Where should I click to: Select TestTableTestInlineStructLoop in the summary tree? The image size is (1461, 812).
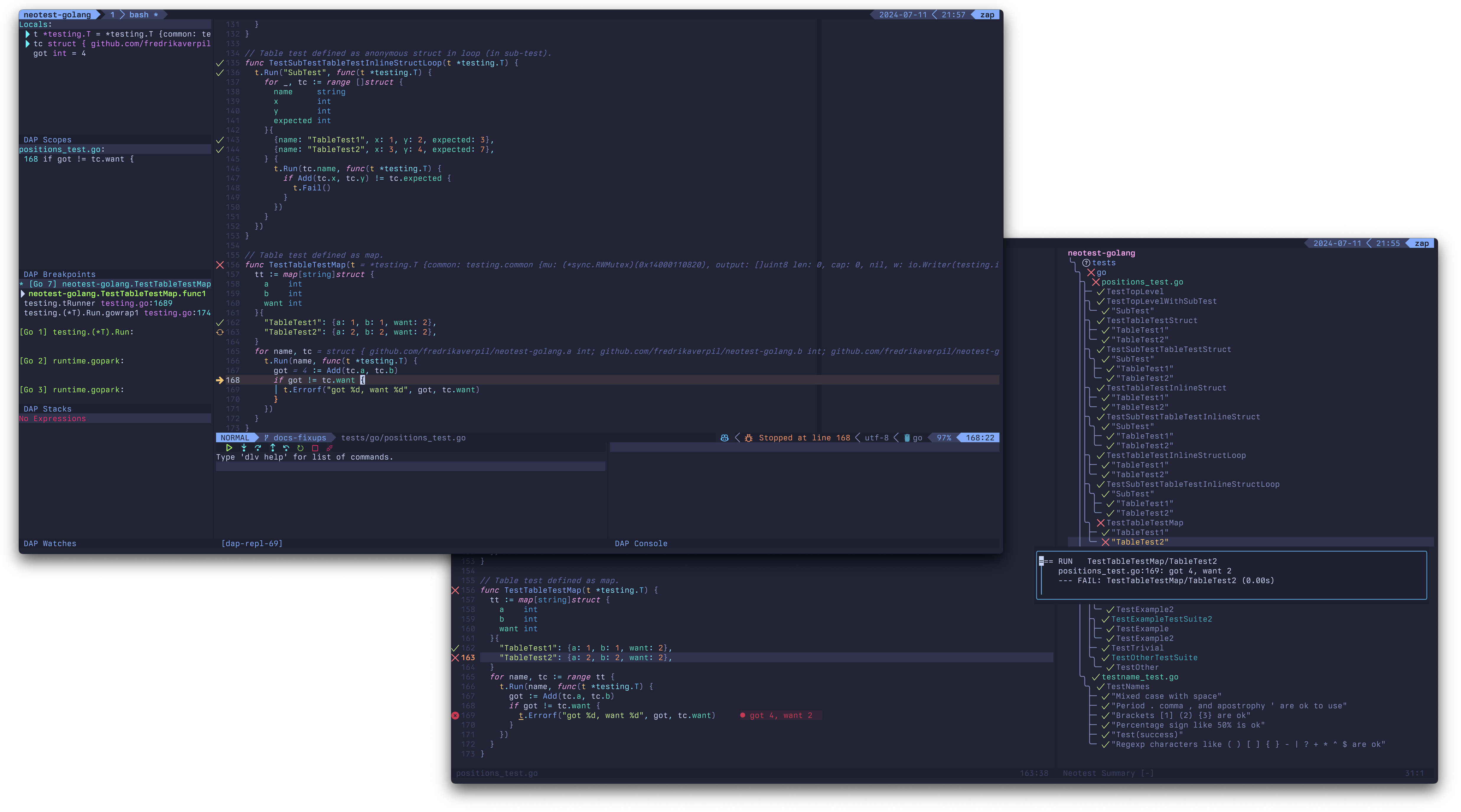pos(1176,455)
